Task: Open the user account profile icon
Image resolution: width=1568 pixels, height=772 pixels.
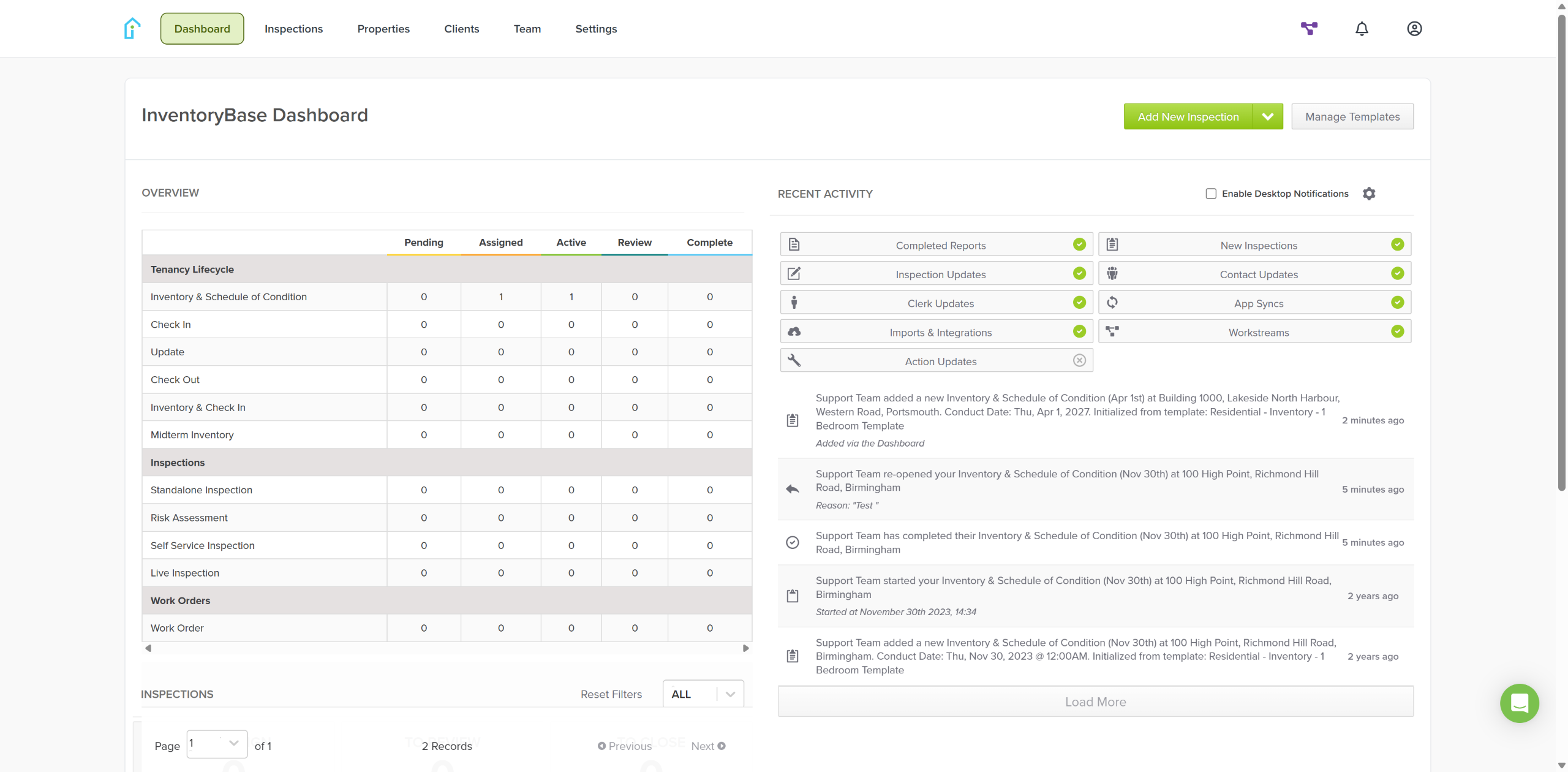Action: pyautogui.click(x=1414, y=29)
